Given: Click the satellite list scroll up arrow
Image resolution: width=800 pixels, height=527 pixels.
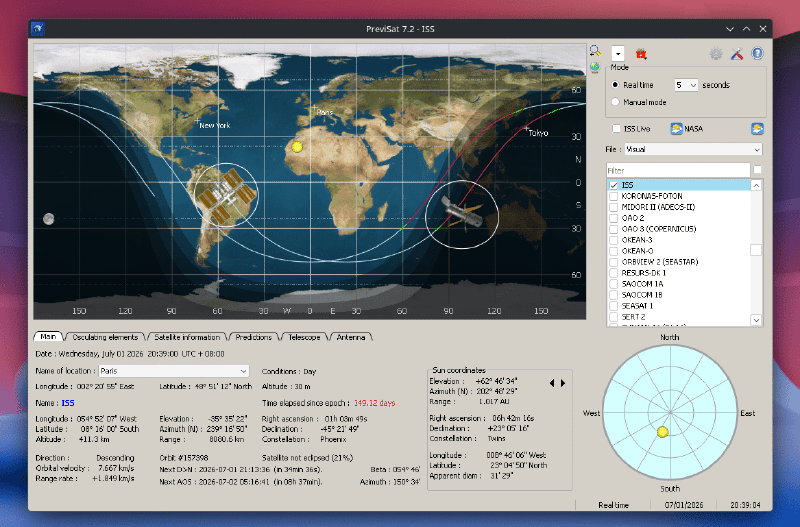Looking at the screenshot, I should tap(756, 185).
